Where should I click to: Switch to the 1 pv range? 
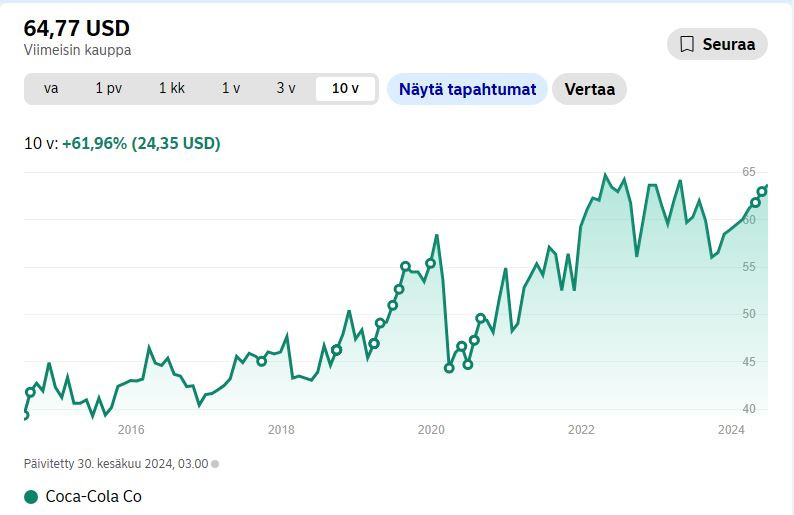click(x=108, y=89)
